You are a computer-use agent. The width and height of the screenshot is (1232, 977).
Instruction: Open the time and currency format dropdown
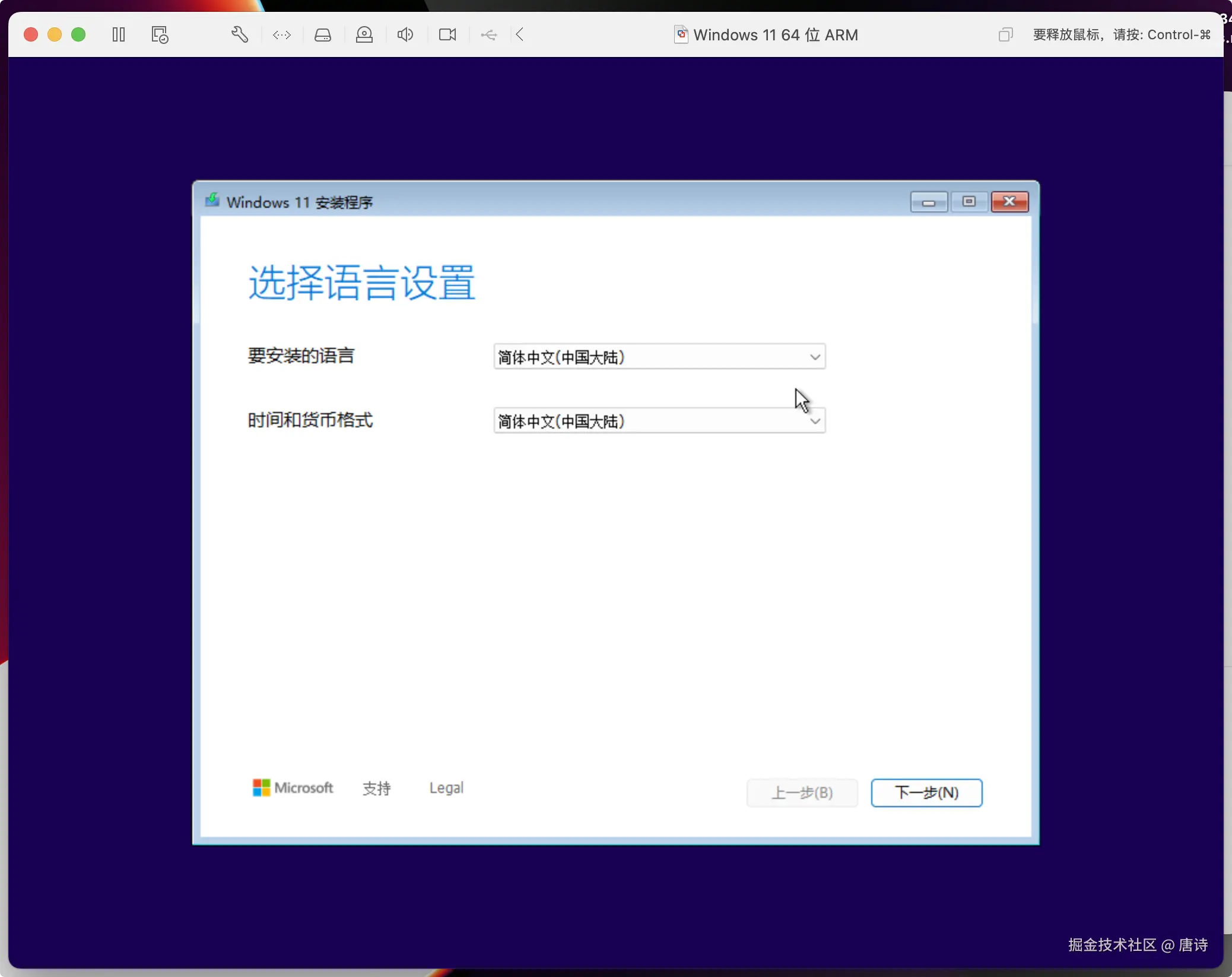659,421
